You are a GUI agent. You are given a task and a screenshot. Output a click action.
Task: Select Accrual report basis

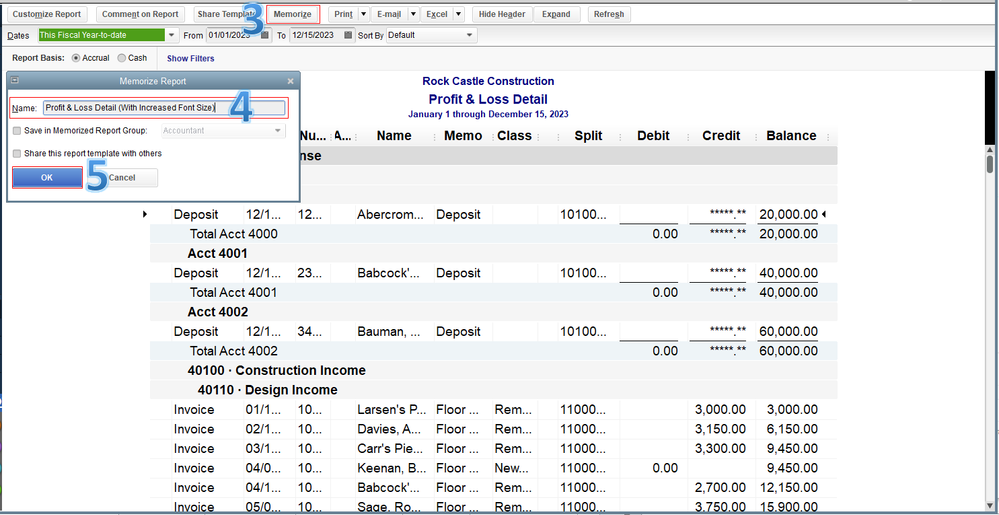point(76,58)
